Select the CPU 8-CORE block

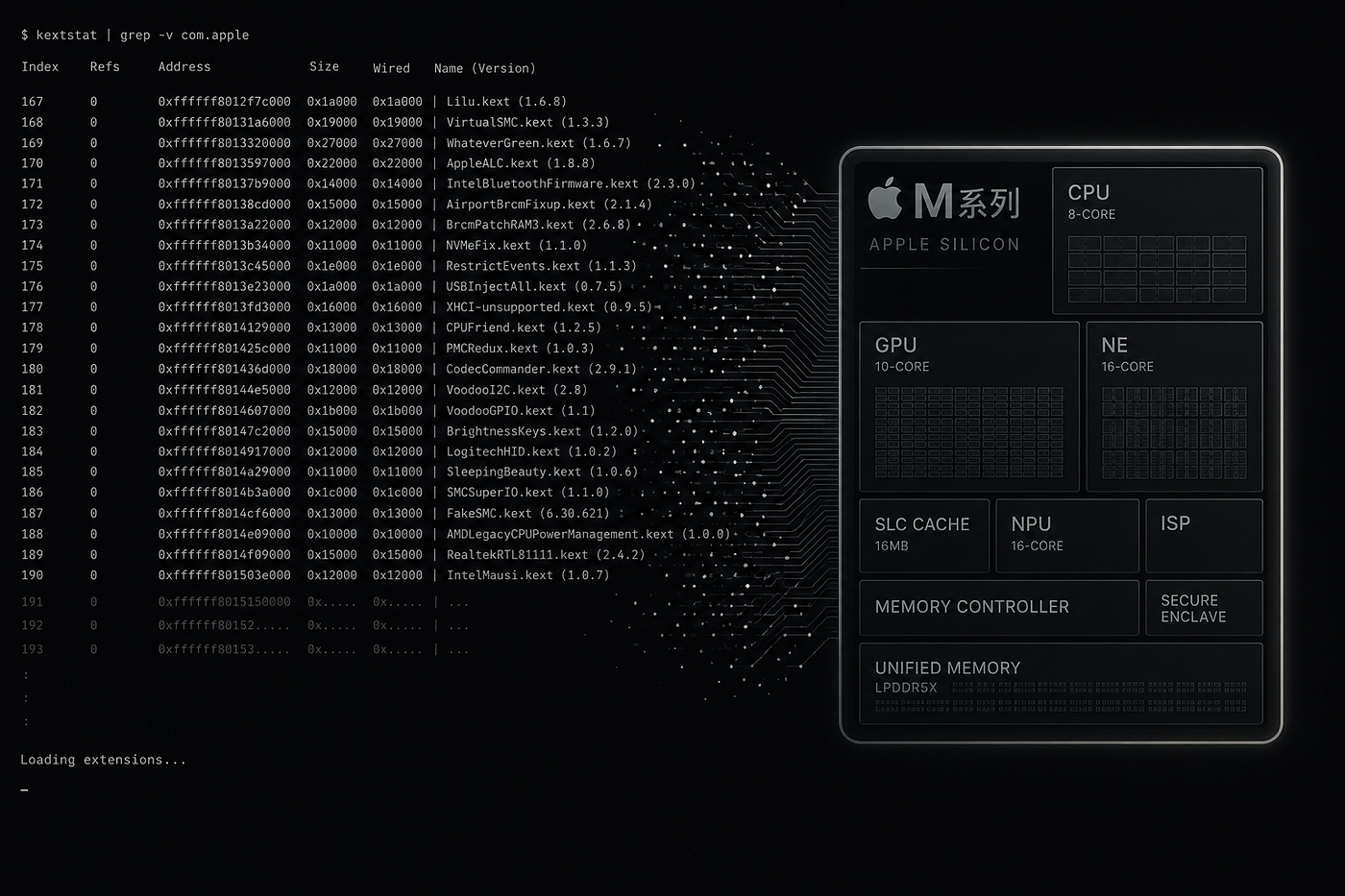1157,241
